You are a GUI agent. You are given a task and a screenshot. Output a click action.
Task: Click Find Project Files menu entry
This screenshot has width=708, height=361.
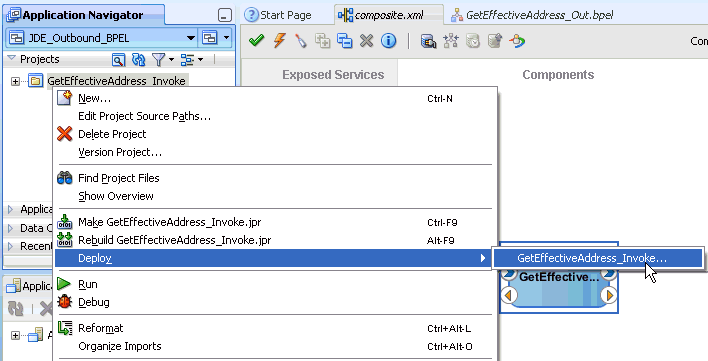coord(275,178)
